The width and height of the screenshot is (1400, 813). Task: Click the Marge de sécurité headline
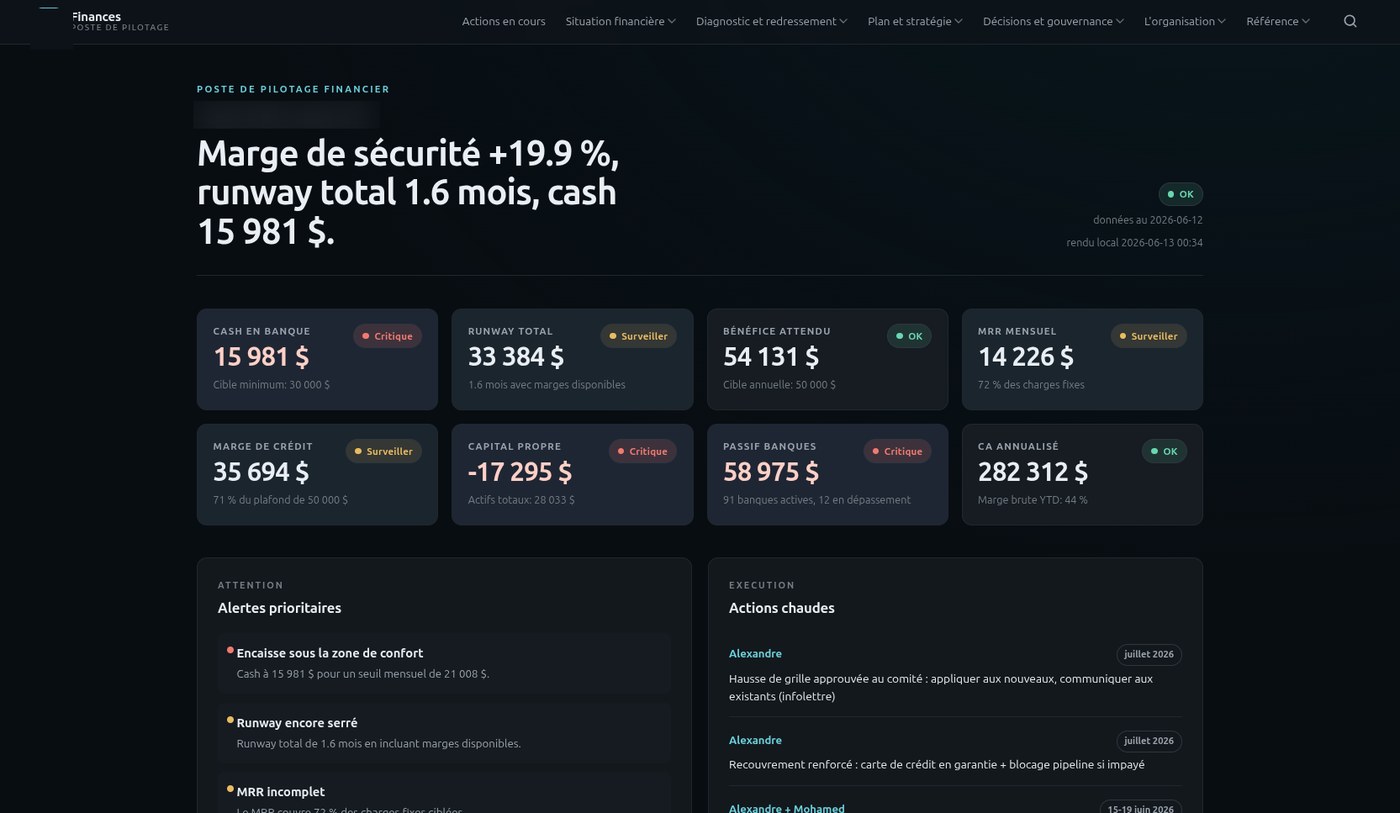click(408, 192)
